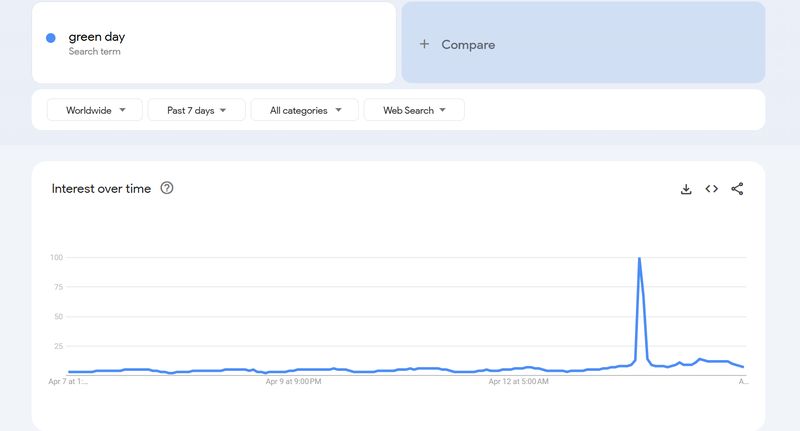Download the interest over time data
Viewport: 800px width, 431px height.
[686, 189]
